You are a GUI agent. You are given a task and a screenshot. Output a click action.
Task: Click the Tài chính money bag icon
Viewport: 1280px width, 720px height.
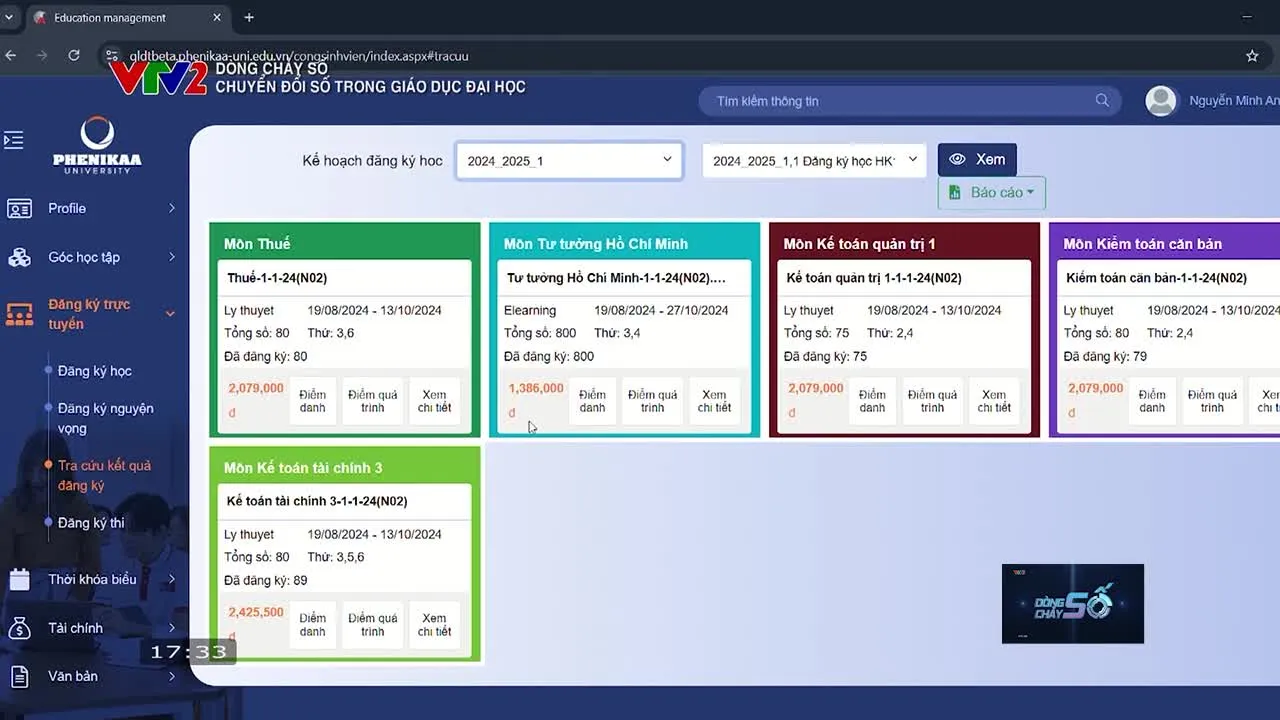(x=19, y=628)
